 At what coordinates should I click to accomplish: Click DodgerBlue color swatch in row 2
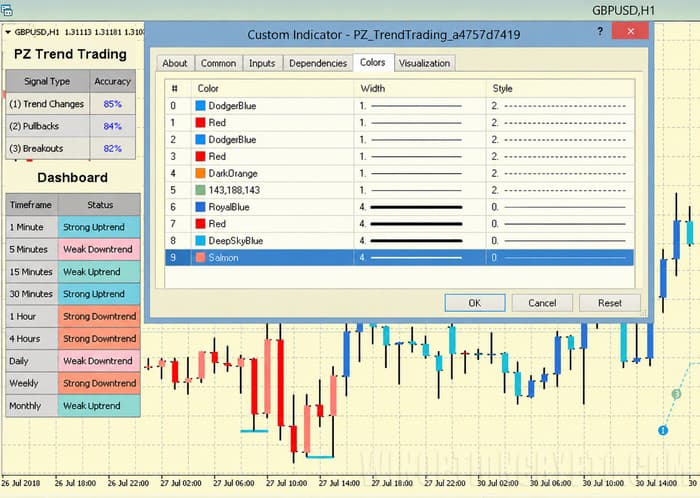pyautogui.click(x=200, y=140)
